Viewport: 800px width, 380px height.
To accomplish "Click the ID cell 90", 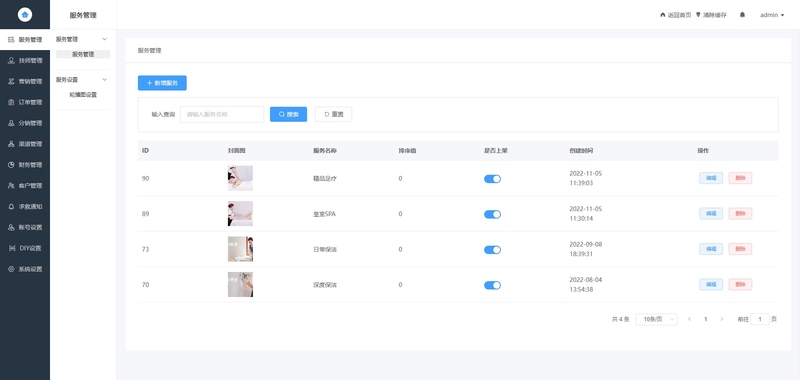I will point(145,179).
